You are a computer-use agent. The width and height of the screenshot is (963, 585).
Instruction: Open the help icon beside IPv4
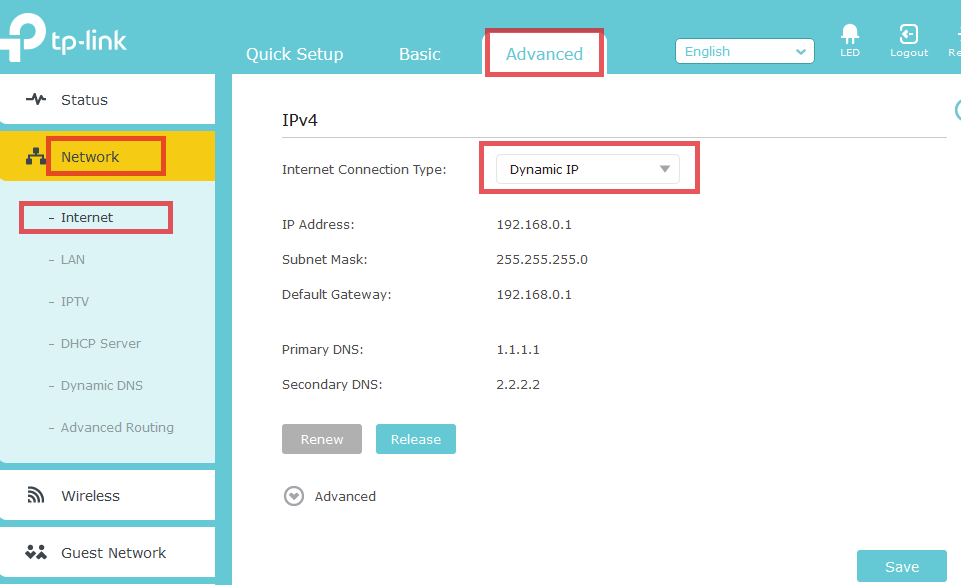tap(959, 110)
